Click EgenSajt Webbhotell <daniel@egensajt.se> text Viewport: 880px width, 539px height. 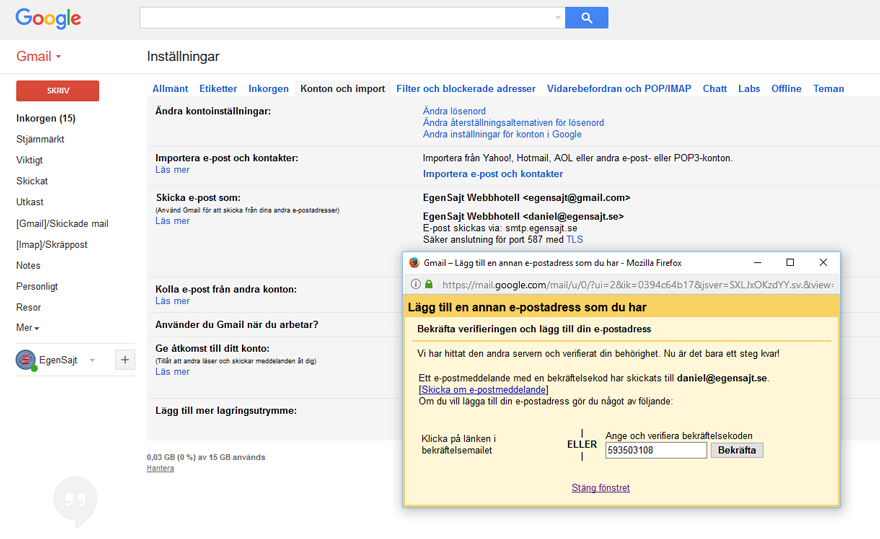point(523,216)
